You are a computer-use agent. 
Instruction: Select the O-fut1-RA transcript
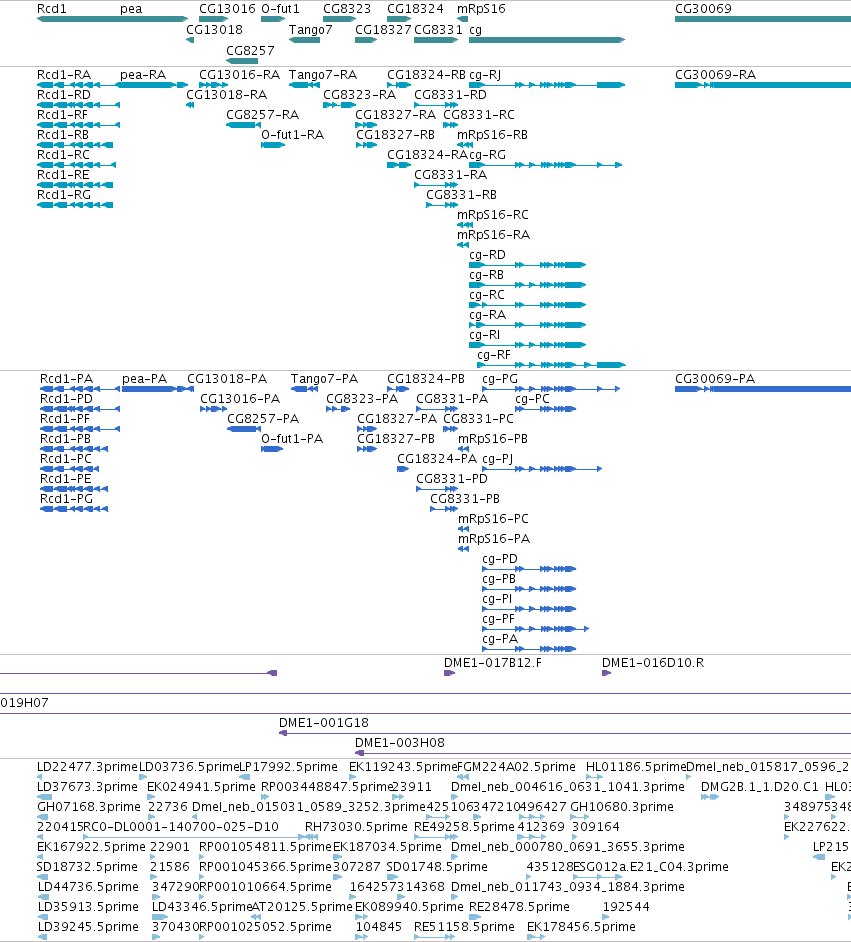[292, 135]
